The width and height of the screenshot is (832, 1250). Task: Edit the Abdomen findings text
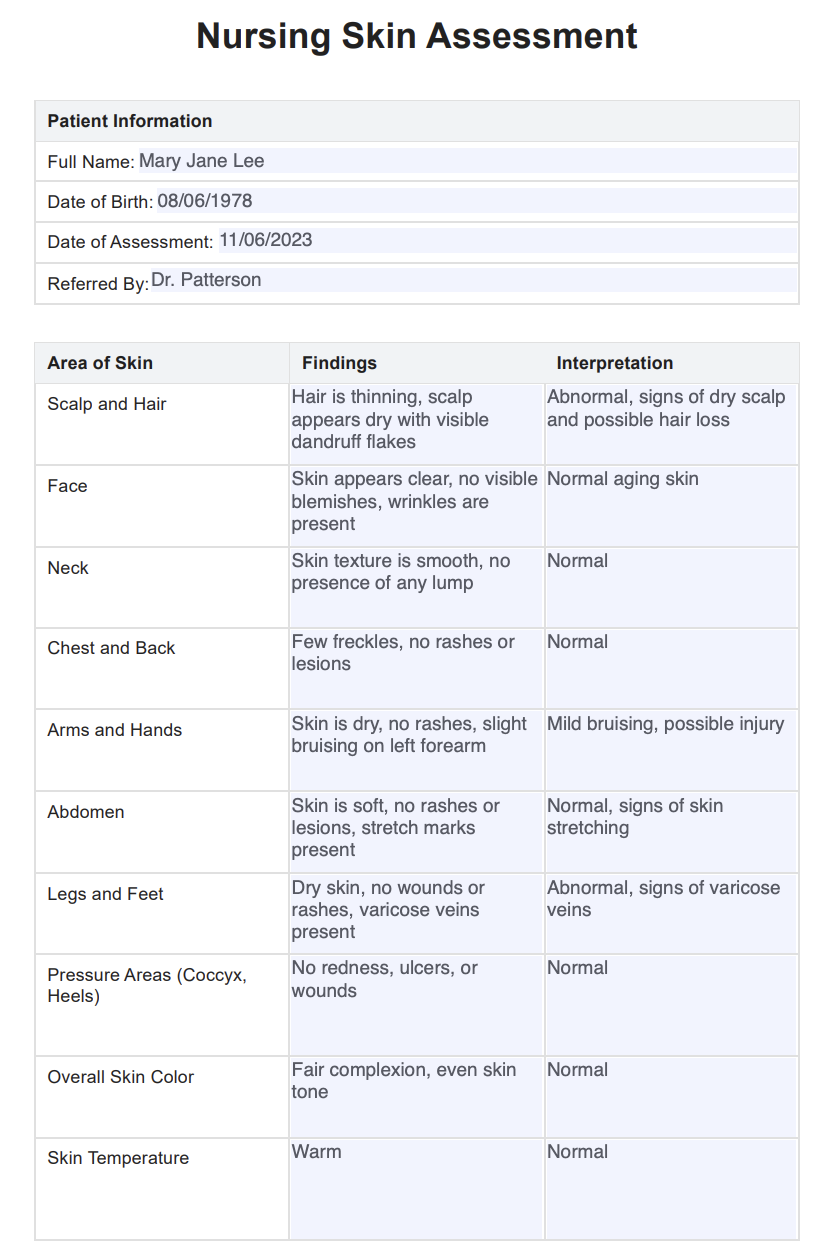coord(416,833)
